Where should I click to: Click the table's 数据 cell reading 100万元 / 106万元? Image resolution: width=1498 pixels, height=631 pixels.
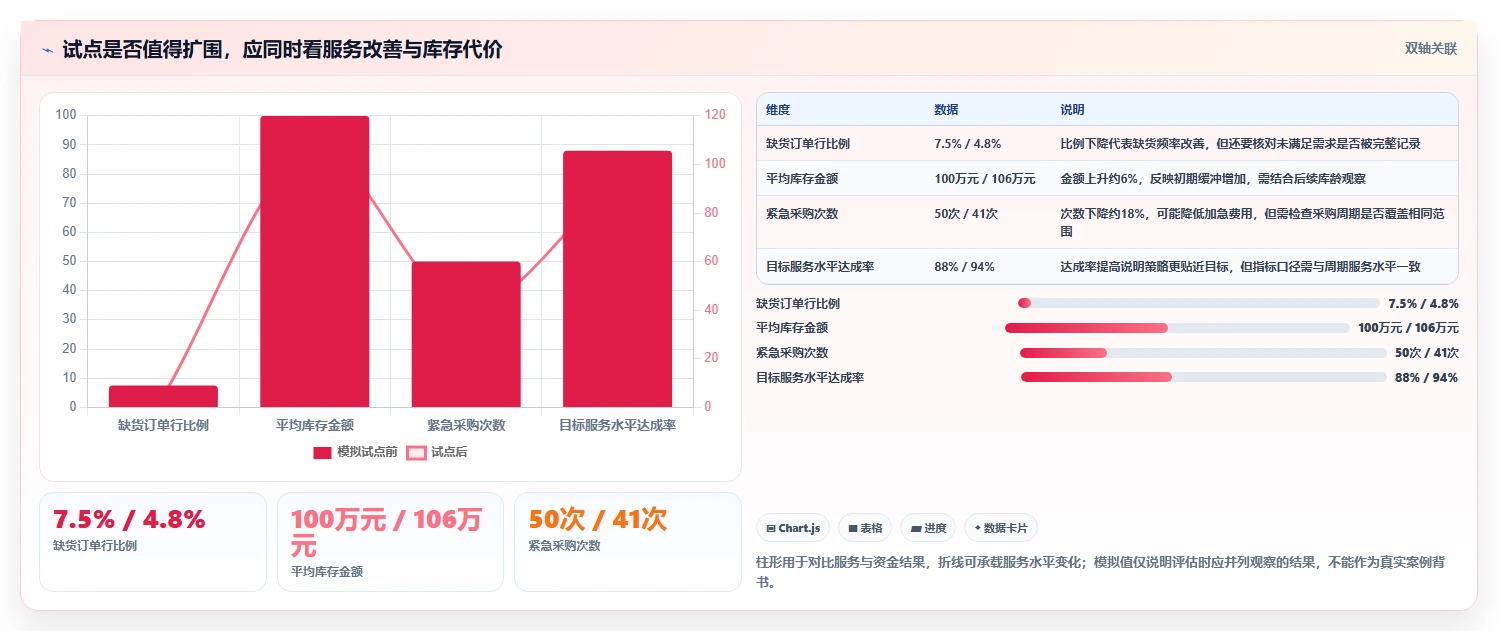985,179
